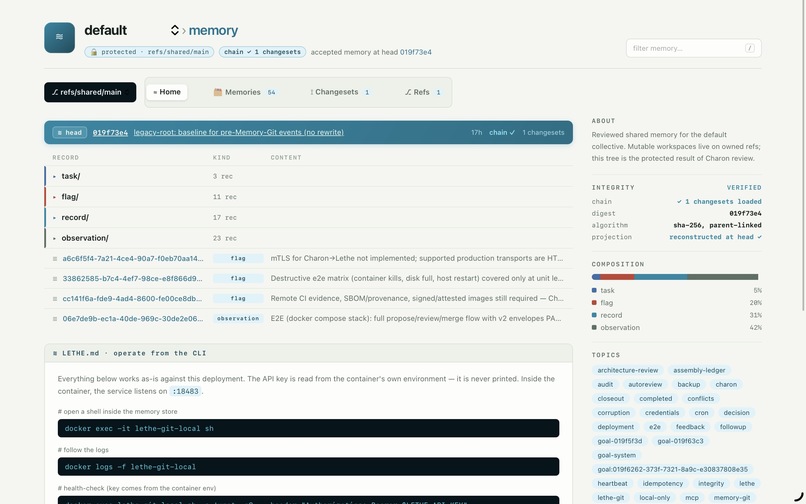The height and width of the screenshot is (504, 806).
Task: Click the observation kind badge on the E2E row
Action: 238,318
